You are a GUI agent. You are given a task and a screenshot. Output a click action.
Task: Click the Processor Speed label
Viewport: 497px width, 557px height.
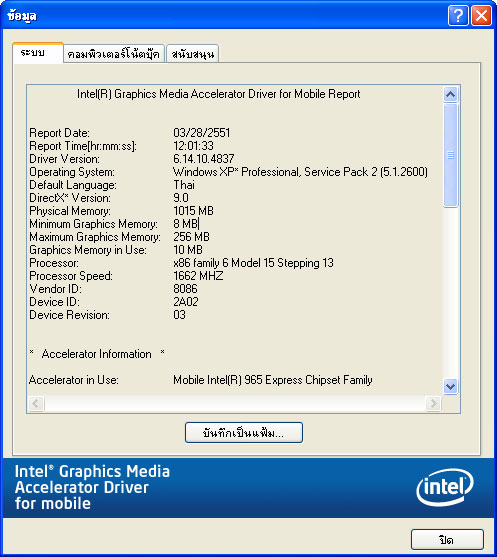71,276
